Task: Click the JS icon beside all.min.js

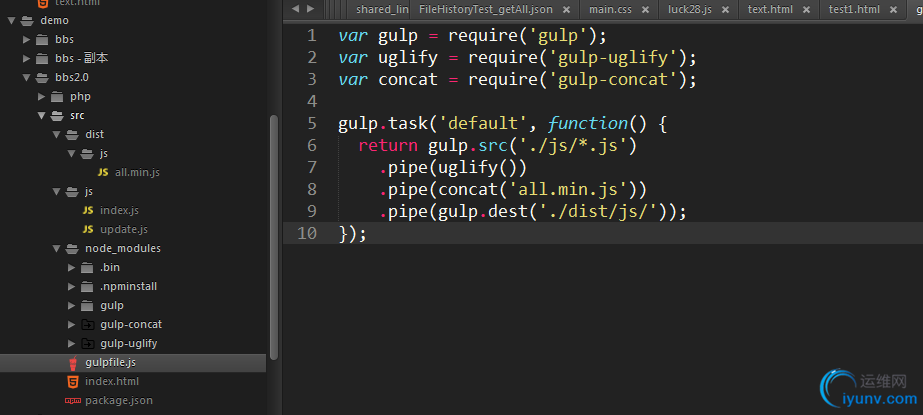Action: tap(103, 172)
